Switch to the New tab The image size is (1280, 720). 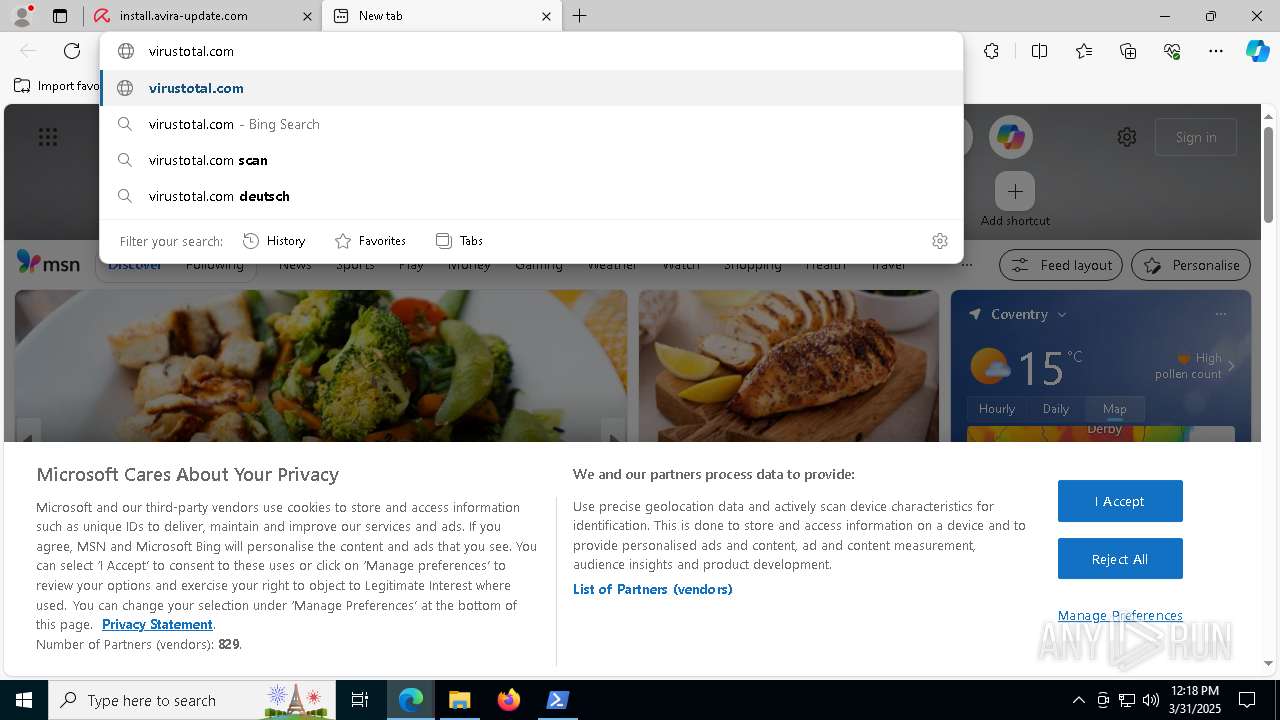441,16
